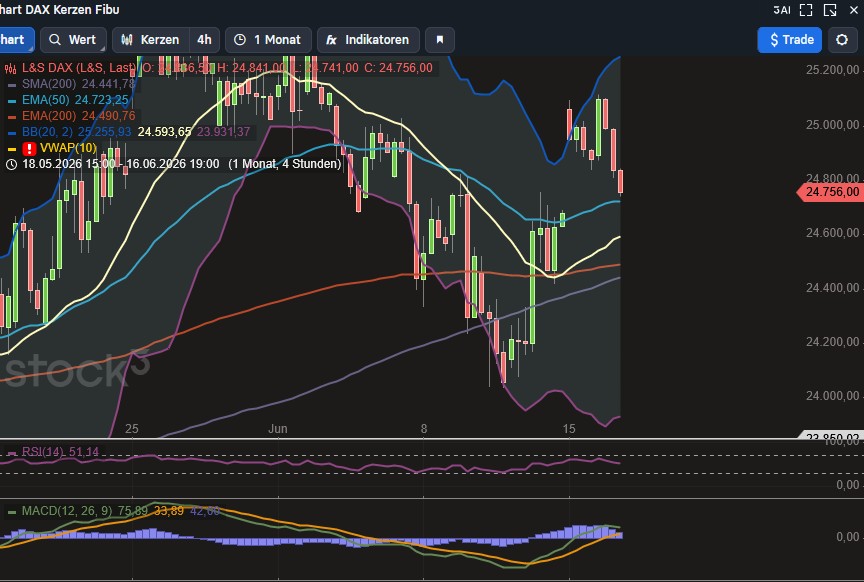Click the 8 date label on time axis
The width and height of the screenshot is (864, 582).
click(x=424, y=429)
